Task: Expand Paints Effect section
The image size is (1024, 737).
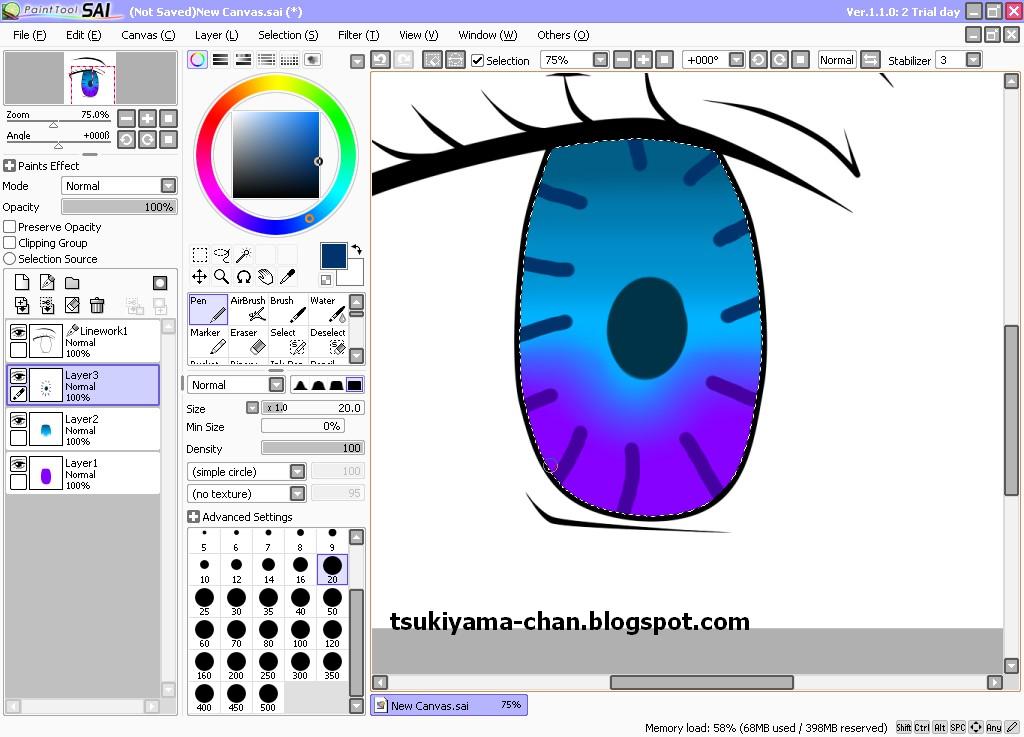Action: point(9,166)
